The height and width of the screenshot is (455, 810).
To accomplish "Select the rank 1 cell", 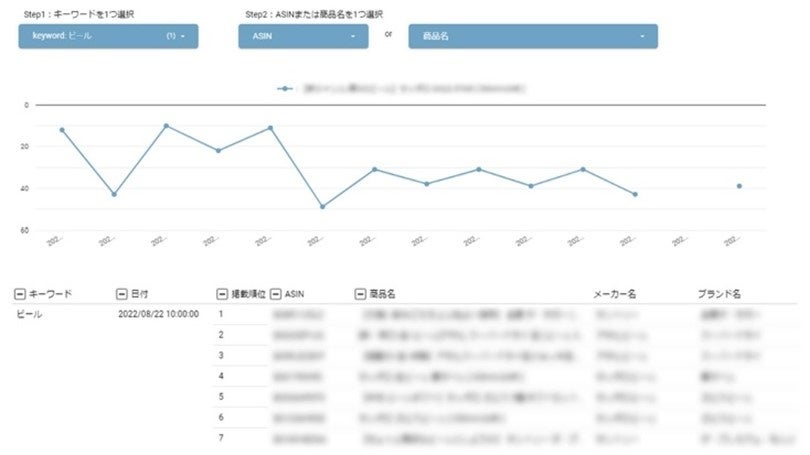I will click(221, 314).
